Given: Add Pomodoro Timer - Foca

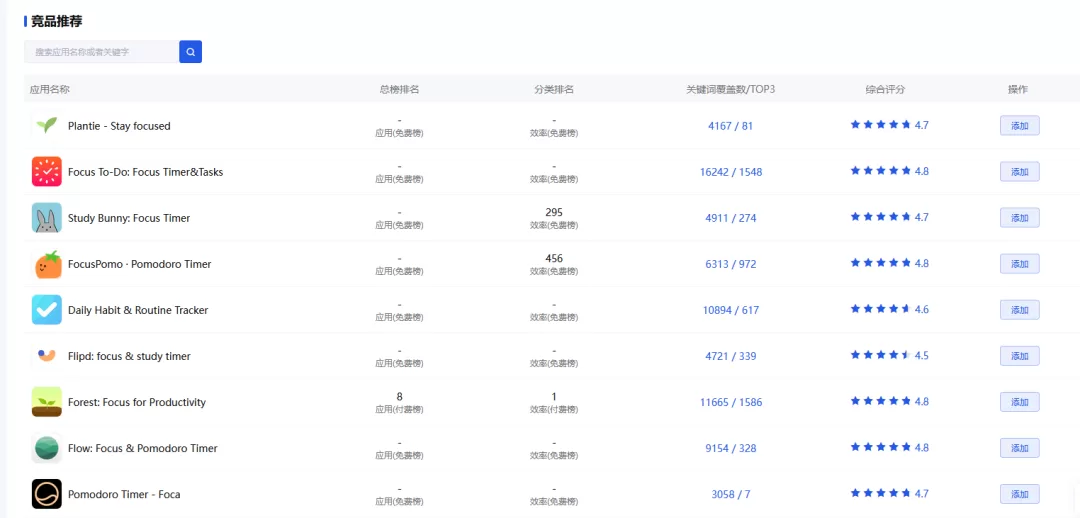Looking at the screenshot, I should (x=1019, y=495).
